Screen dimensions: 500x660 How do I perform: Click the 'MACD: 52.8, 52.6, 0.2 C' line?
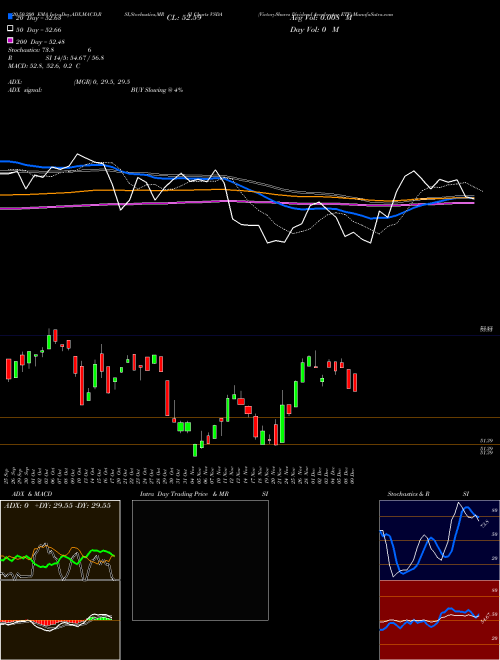[x=44, y=66]
